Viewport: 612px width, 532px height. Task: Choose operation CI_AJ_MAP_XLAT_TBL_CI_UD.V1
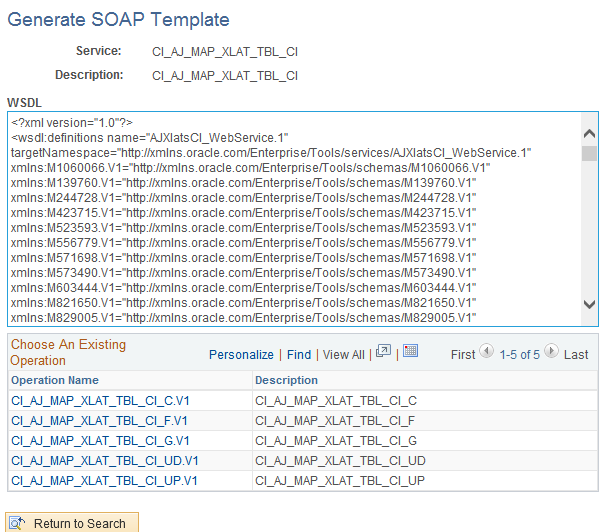[105, 460]
